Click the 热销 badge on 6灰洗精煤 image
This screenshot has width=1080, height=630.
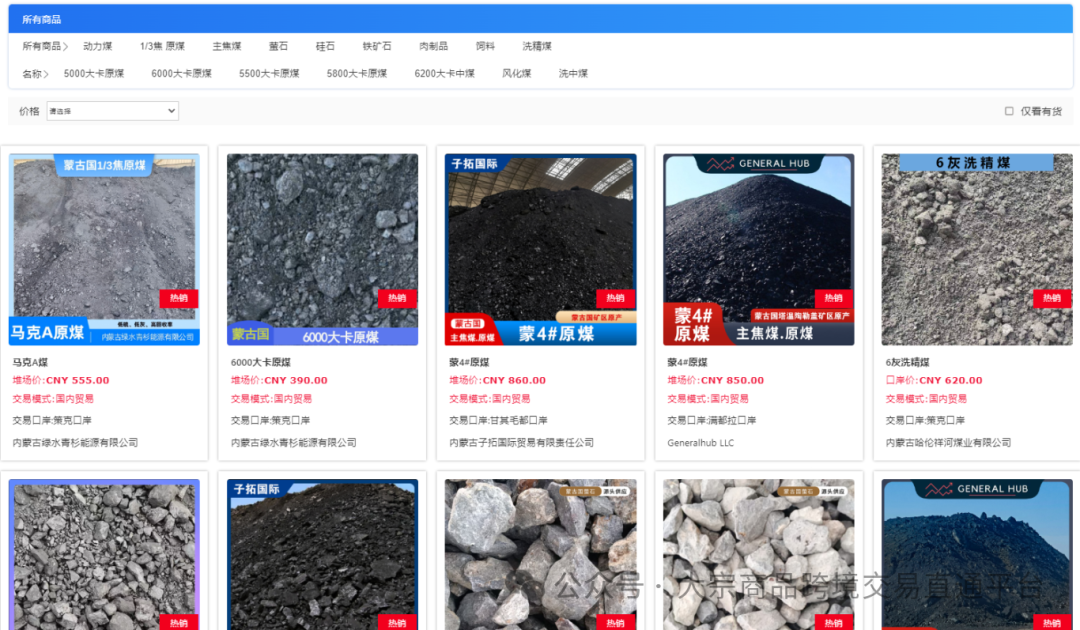1052,298
